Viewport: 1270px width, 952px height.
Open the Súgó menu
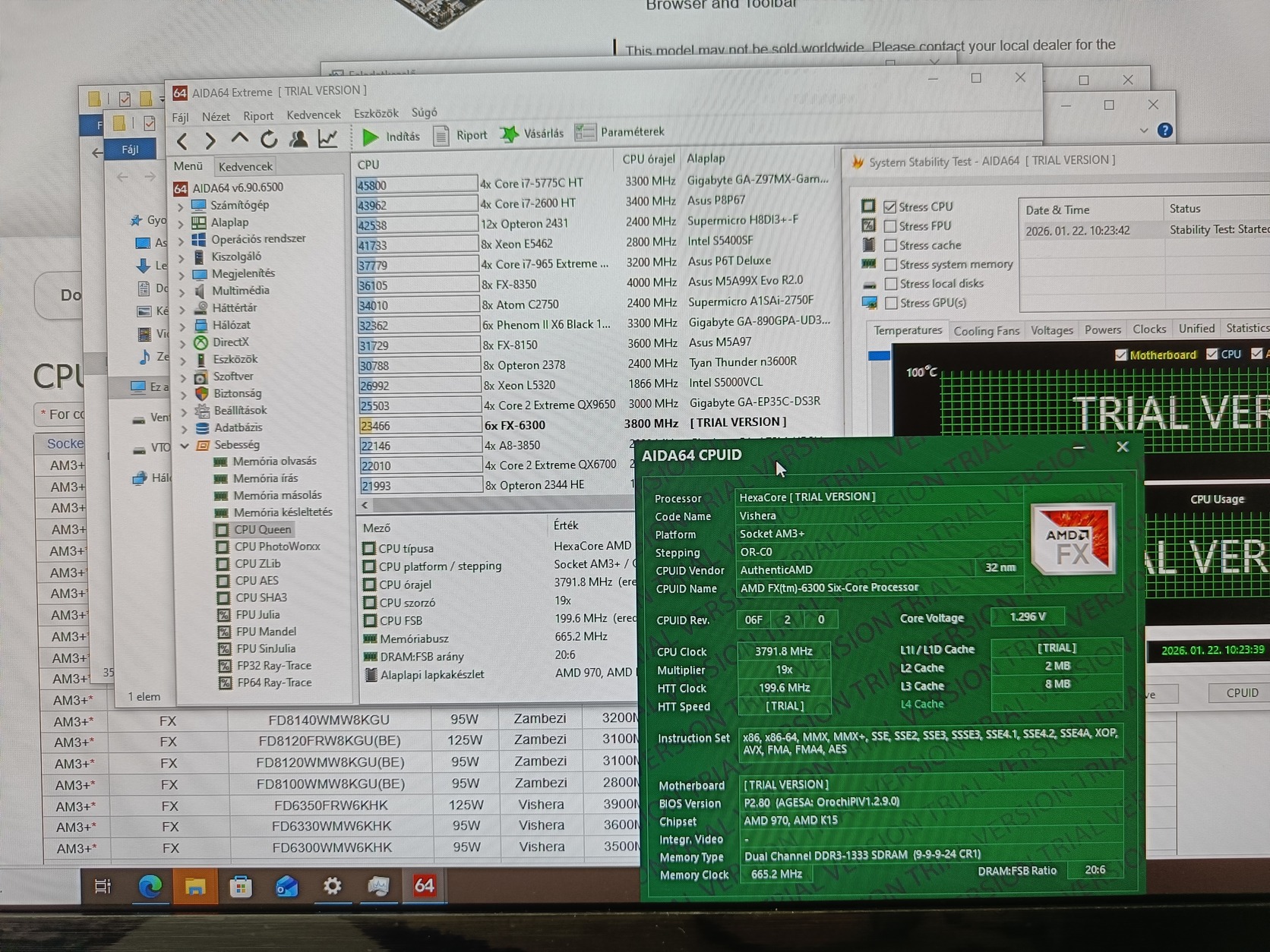click(x=424, y=112)
